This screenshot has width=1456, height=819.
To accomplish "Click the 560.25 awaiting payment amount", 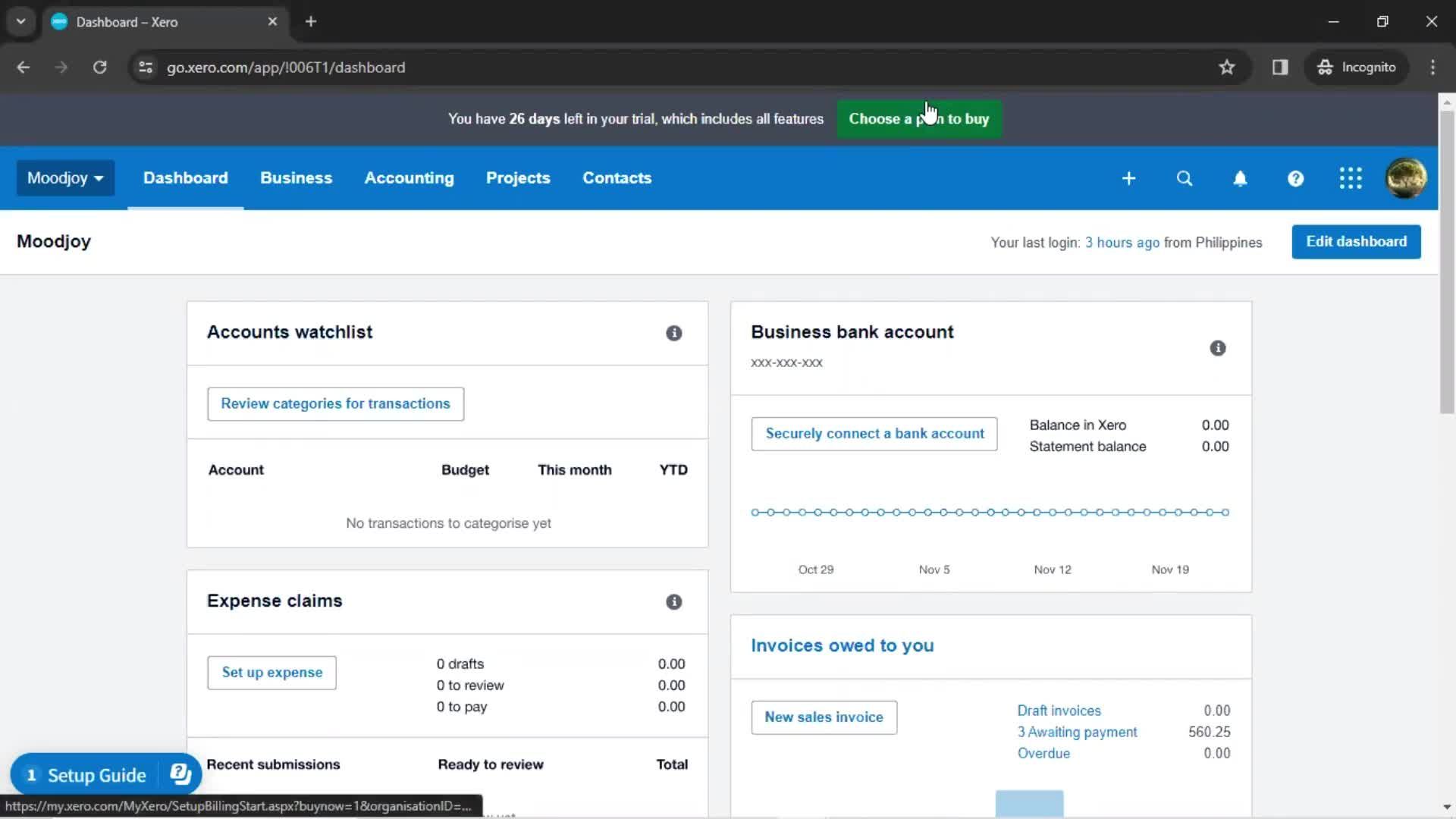I will click(1209, 732).
